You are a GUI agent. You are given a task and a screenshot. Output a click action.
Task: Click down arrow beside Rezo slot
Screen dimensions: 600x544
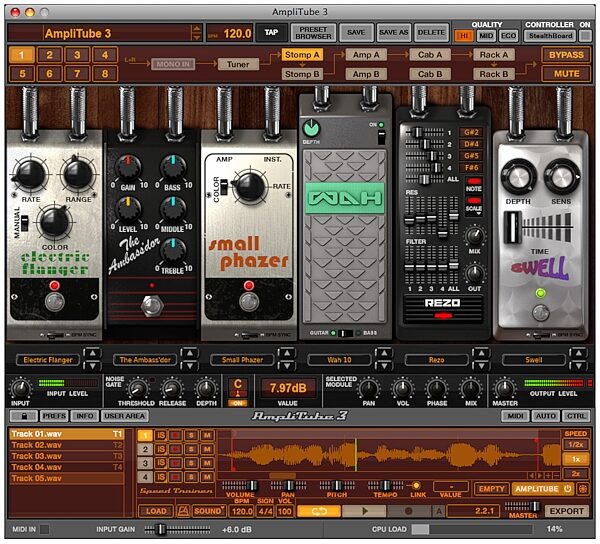481,365
